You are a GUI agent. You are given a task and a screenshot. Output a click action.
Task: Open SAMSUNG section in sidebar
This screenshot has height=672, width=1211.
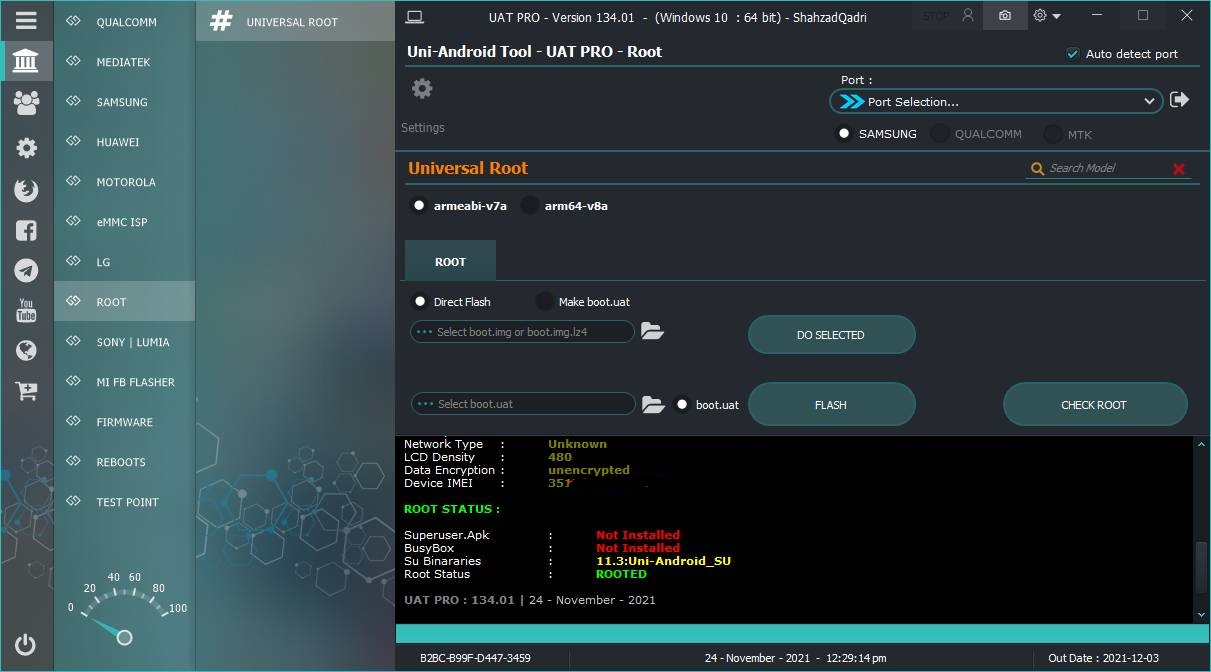click(125, 102)
